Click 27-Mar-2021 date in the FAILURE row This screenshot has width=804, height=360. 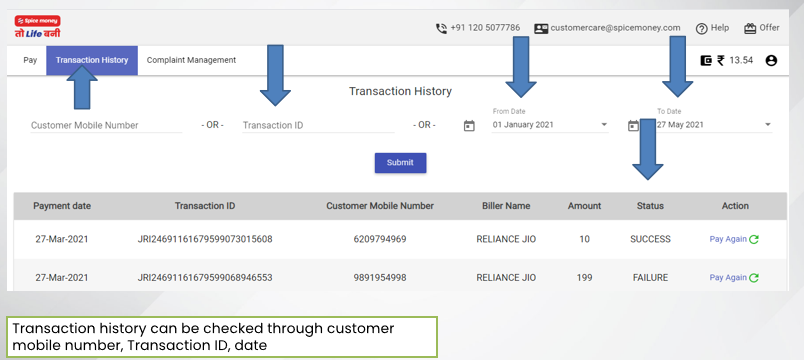(62, 278)
